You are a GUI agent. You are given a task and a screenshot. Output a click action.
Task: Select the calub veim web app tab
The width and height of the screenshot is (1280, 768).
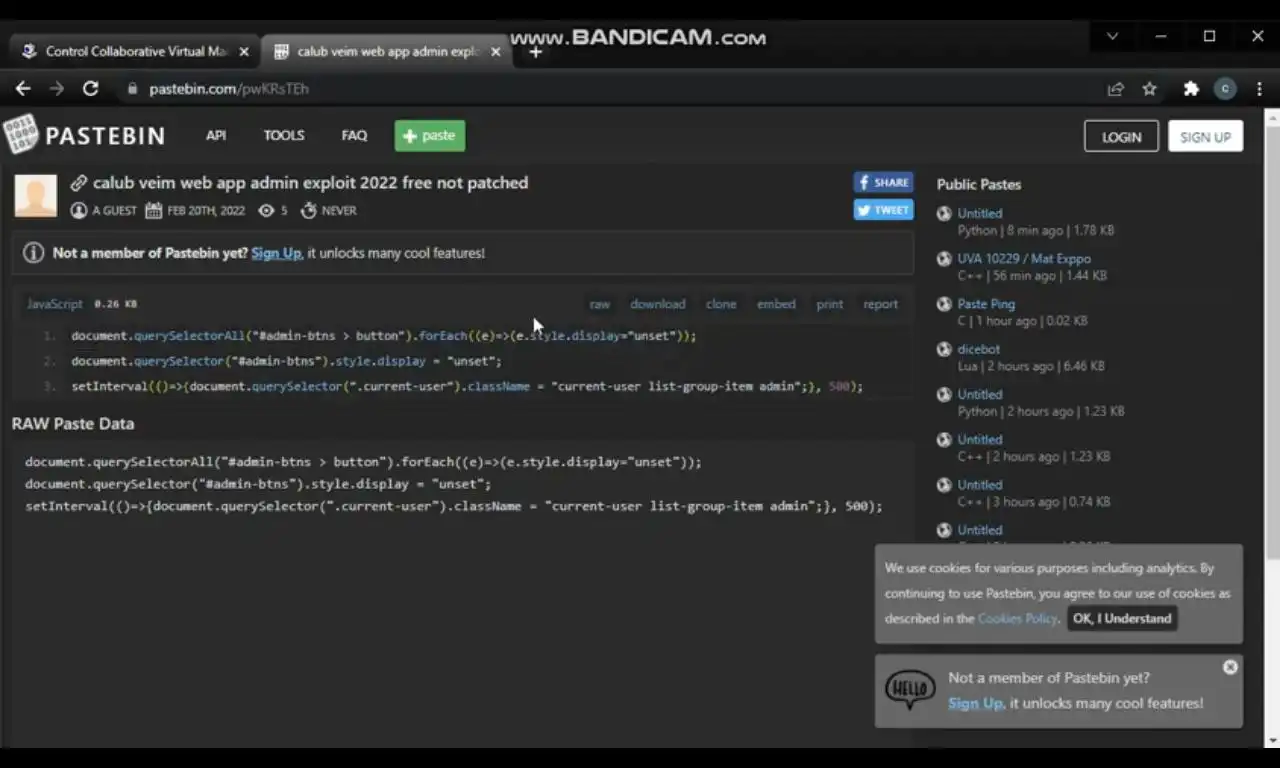[386, 52]
